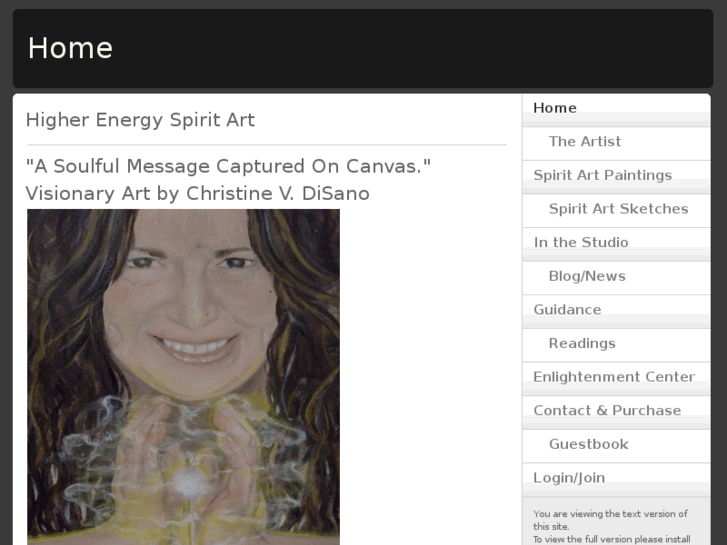Click Visionary Art by Christine DiSano text
The image size is (727, 545).
197,193
